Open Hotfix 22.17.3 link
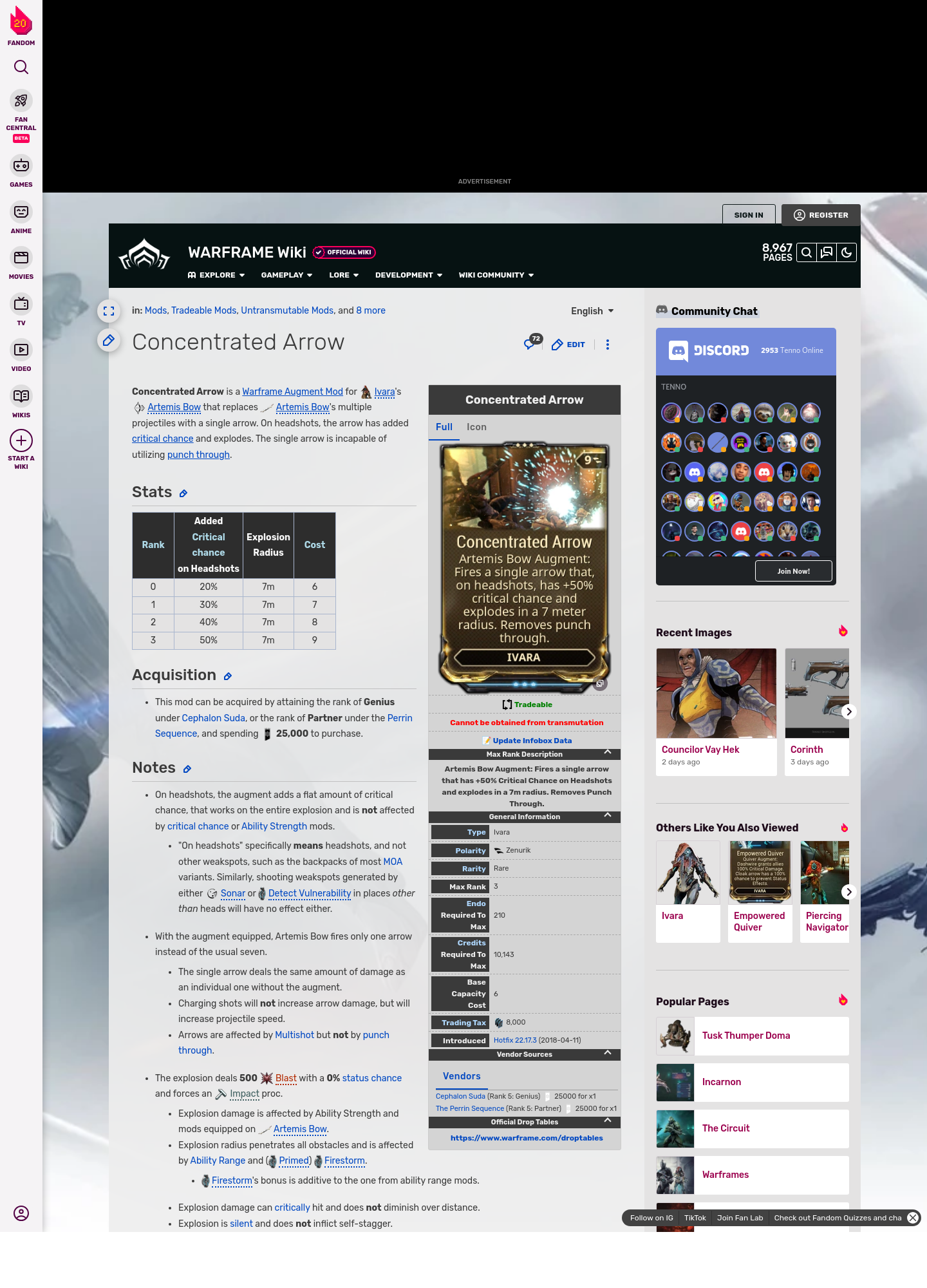The image size is (927, 1288). click(x=515, y=1040)
